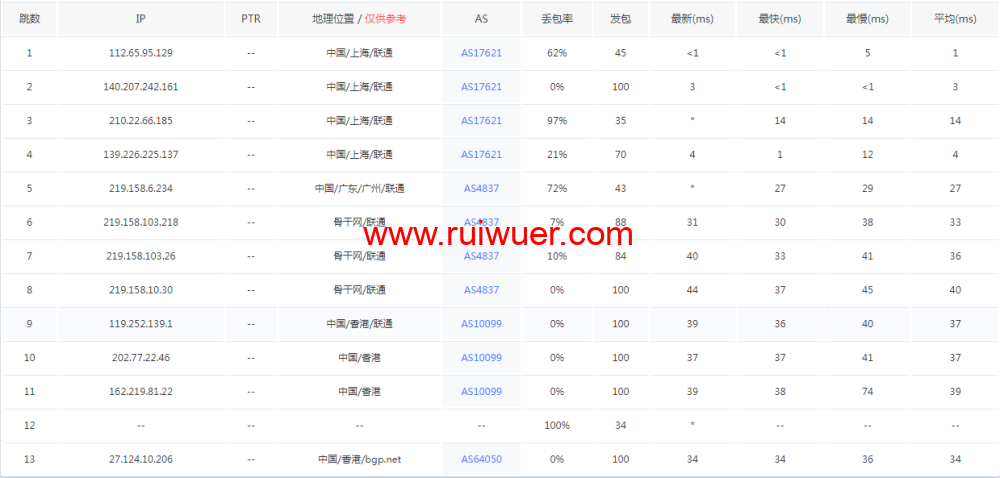The image size is (1000, 478).
Task: Click the red 仅供参考 text in header
Action: coord(386,19)
